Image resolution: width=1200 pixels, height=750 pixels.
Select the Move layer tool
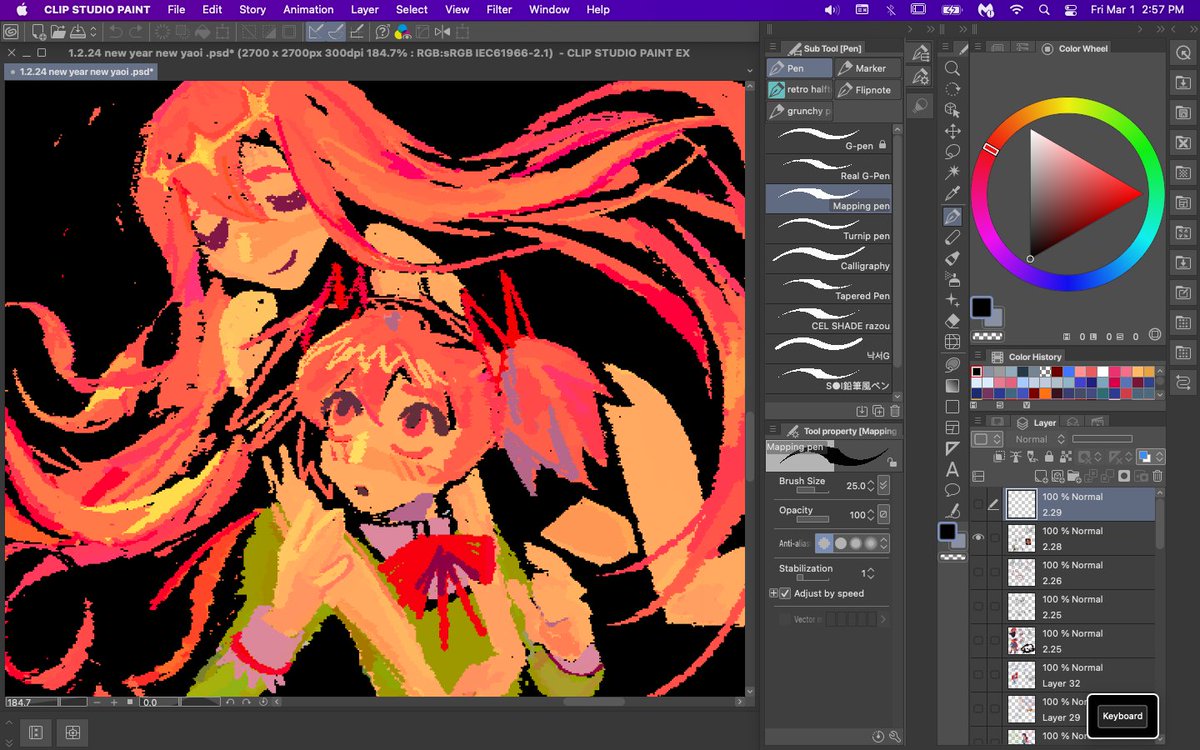tap(952, 131)
